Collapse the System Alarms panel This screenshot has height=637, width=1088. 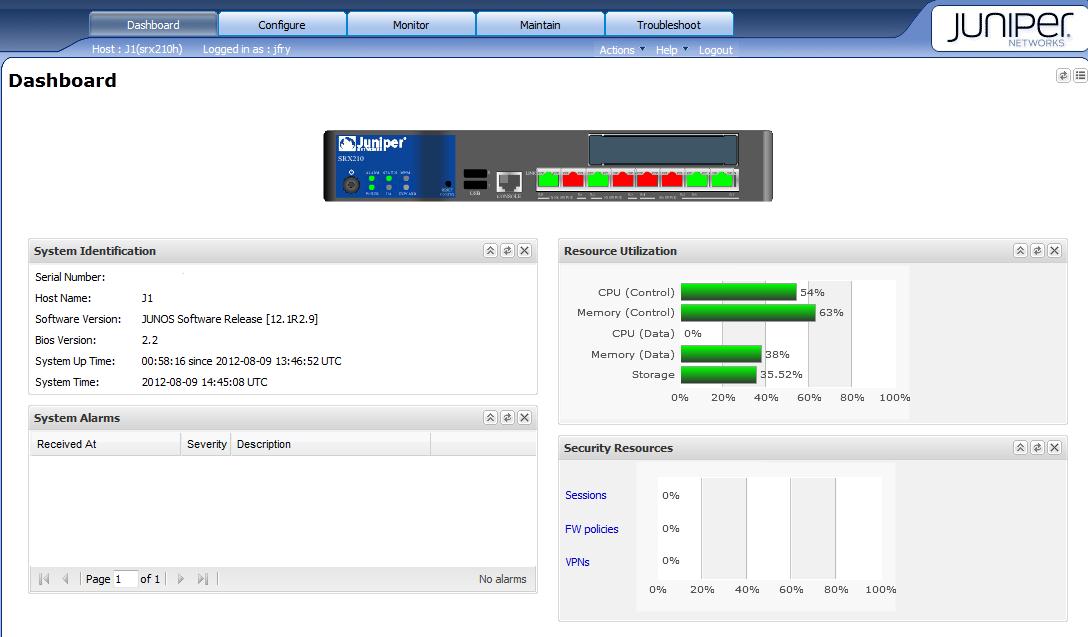[x=490, y=417]
